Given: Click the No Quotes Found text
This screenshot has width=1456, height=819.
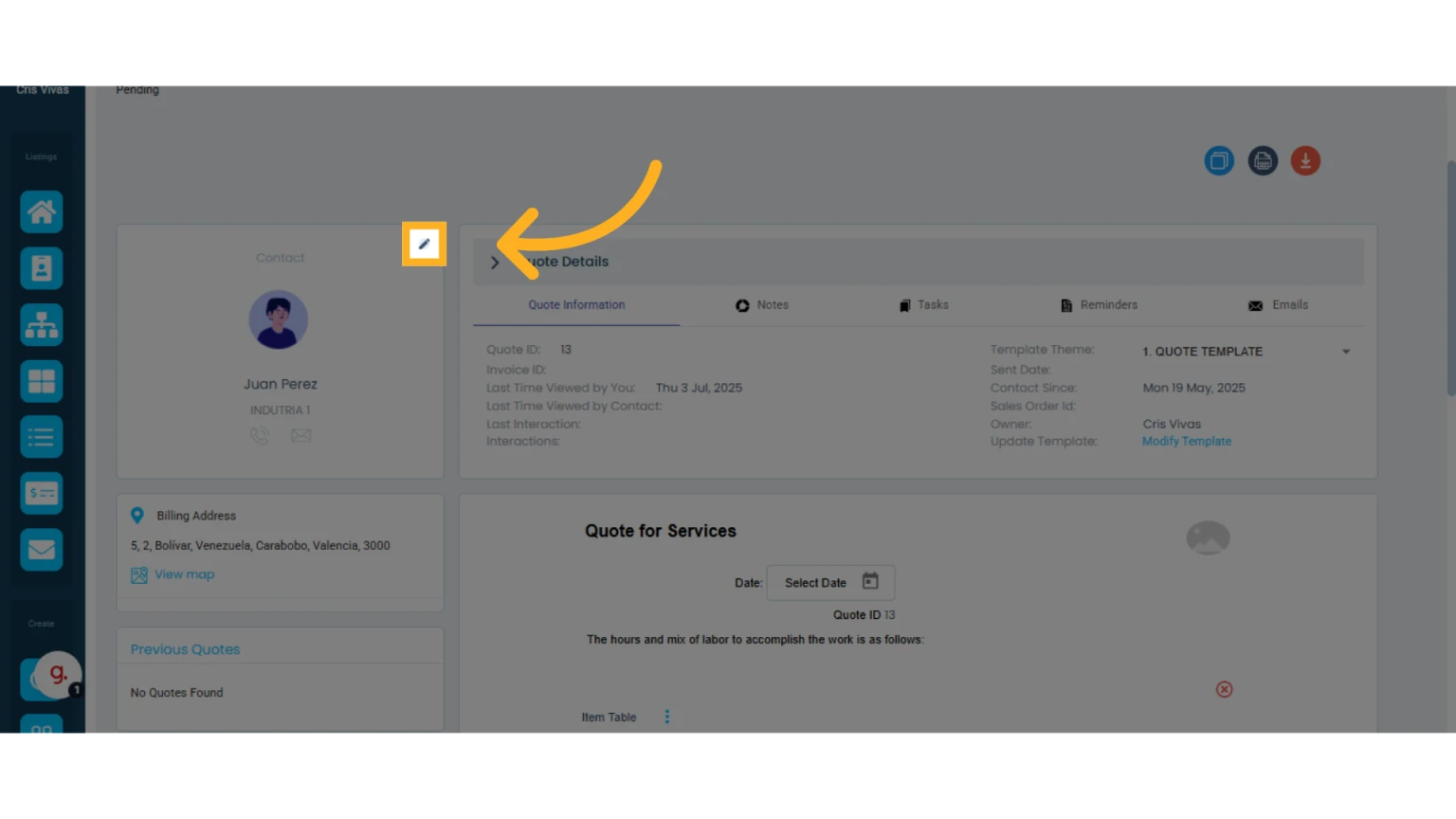Looking at the screenshot, I should pos(176,693).
